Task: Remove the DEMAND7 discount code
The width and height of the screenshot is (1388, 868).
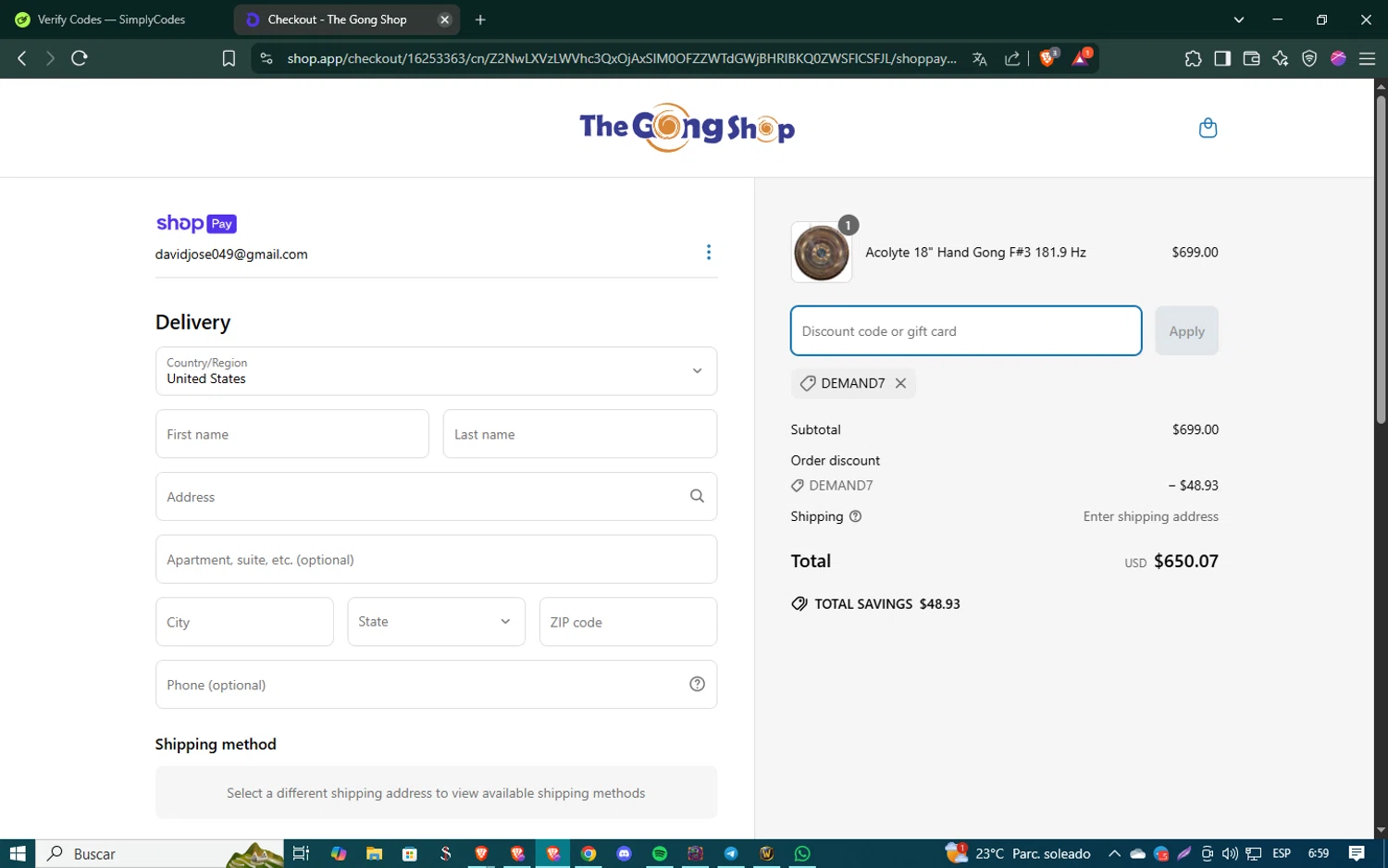Action: [x=900, y=383]
